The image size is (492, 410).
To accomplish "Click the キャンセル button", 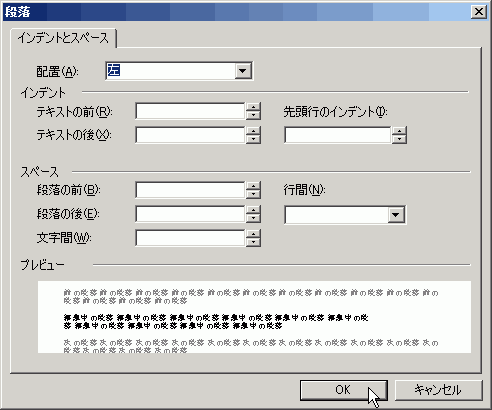I will [x=438, y=390].
